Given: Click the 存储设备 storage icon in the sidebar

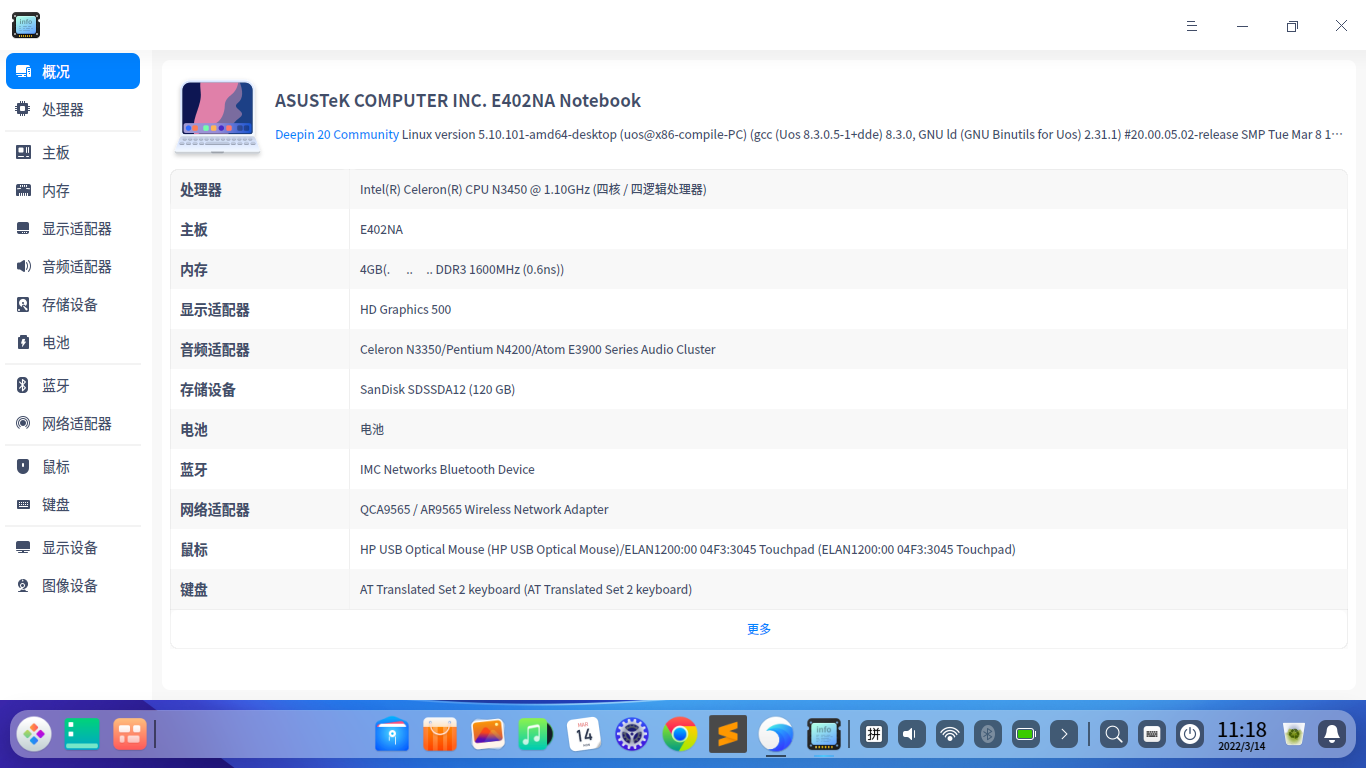Looking at the screenshot, I should tap(23, 304).
